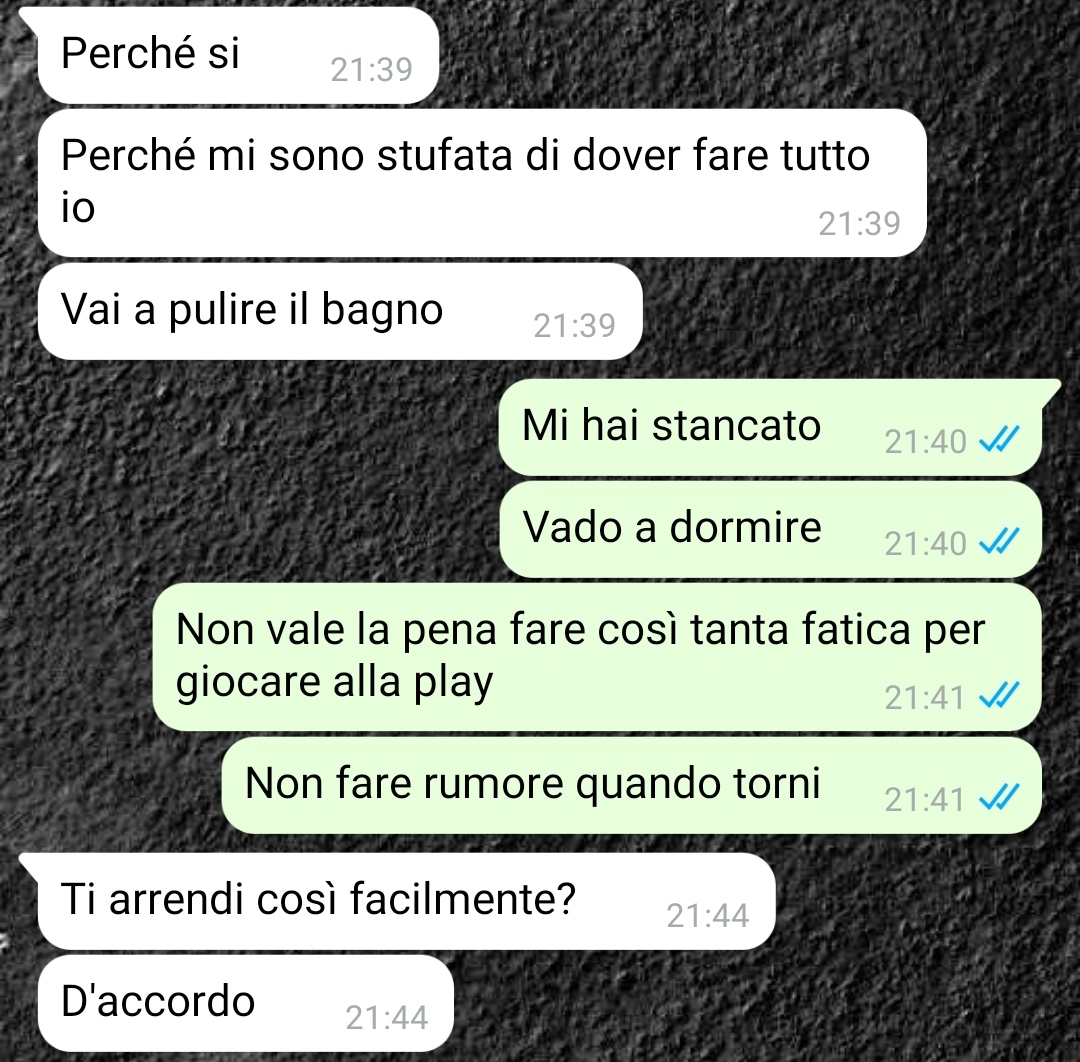Tap the 'Non vale la pena fare così tanta fatica' message
The width and height of the screenshot is (1080, 1062).
[x=596, y=657]
